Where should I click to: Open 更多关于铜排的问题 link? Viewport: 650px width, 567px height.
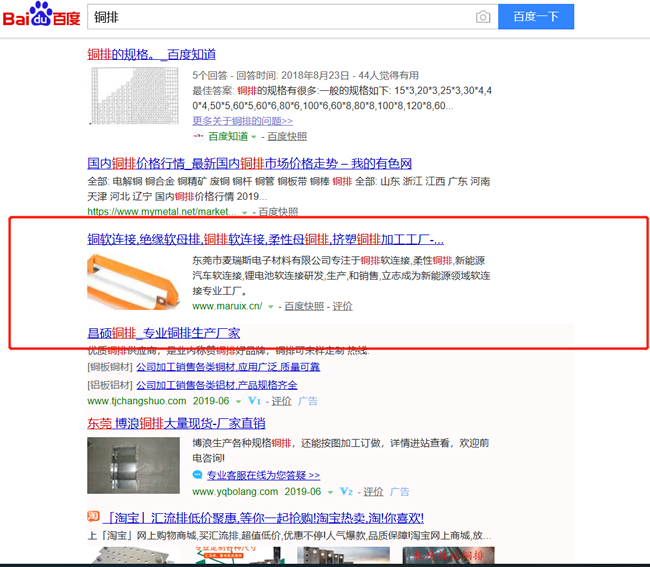coord(243,121)
